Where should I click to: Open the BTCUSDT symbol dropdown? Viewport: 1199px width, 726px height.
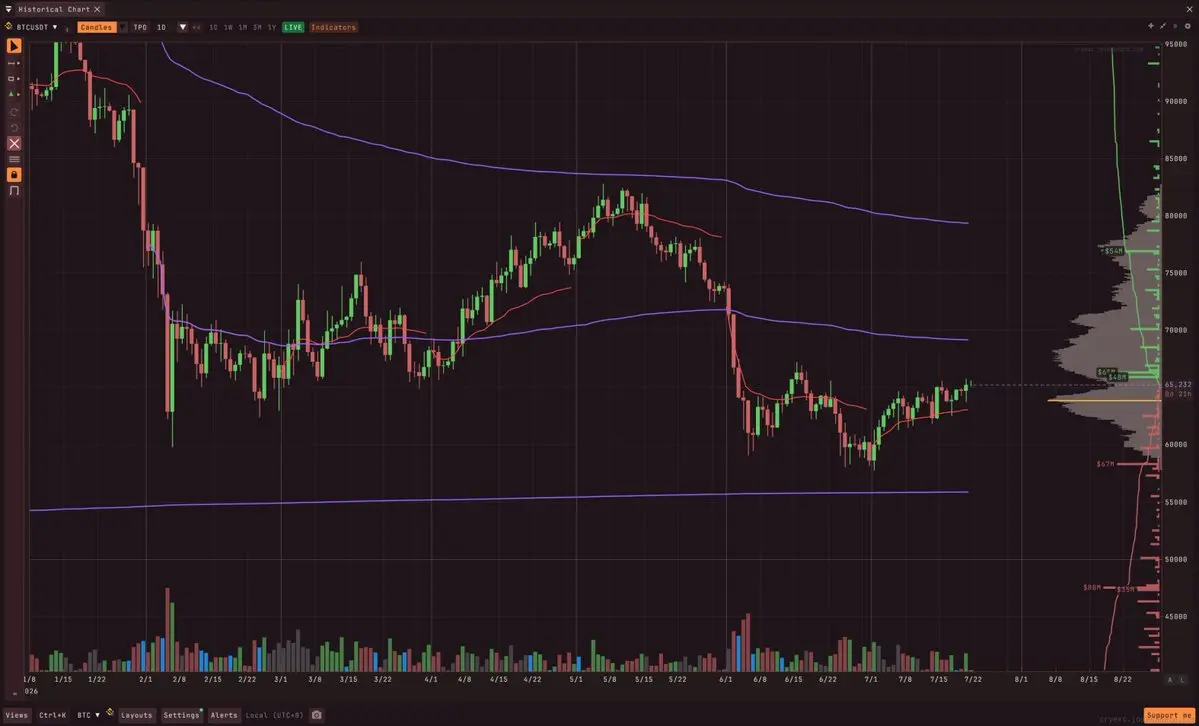[x=32, y=27]
